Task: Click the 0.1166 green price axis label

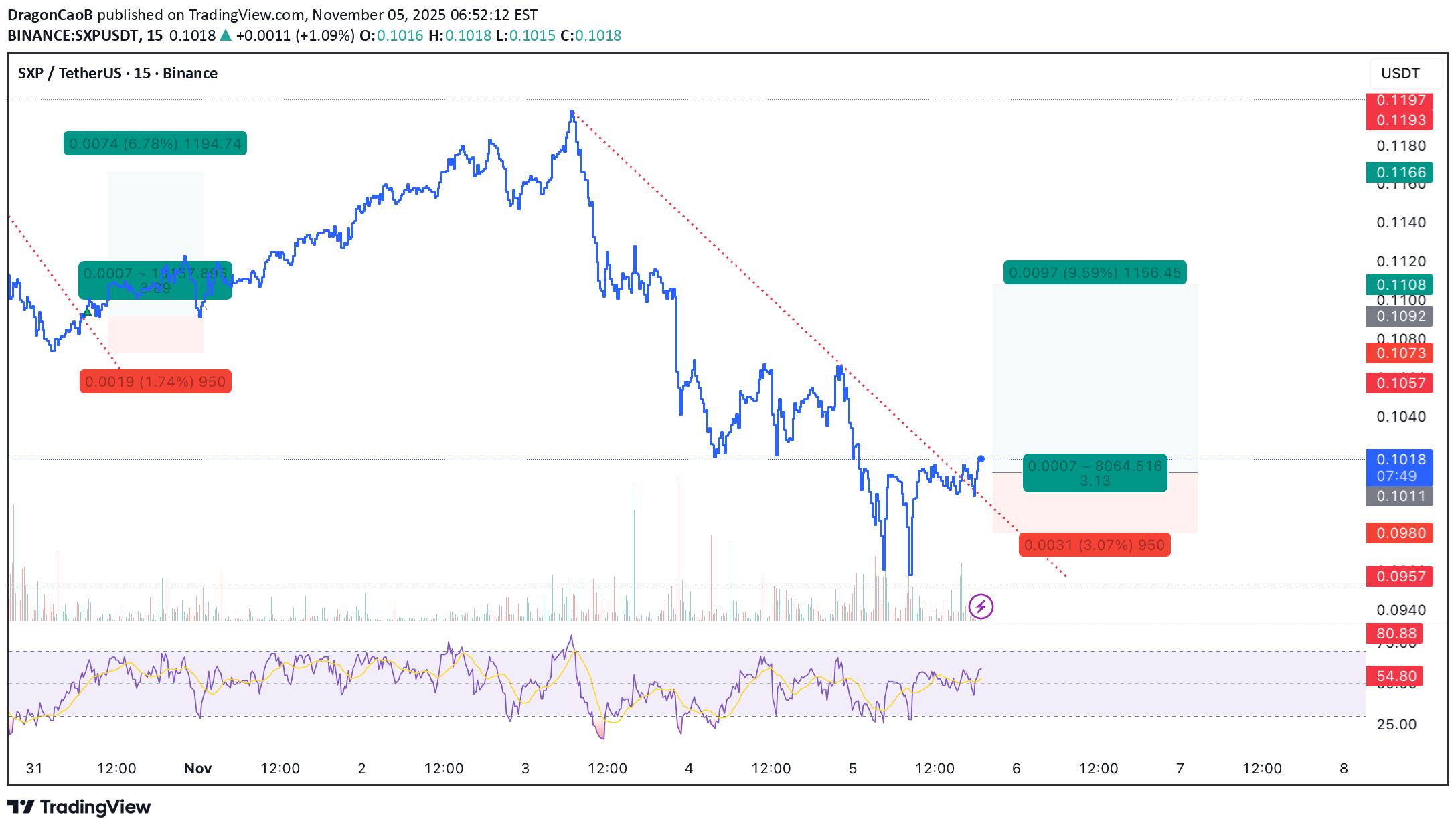Action: 1400,173
